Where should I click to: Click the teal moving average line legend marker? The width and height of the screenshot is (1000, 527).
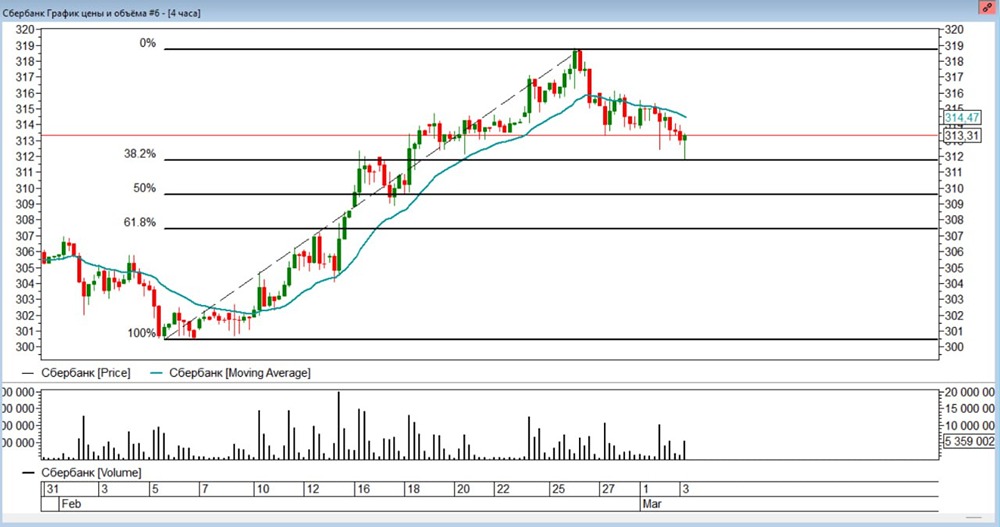(157, 373)
